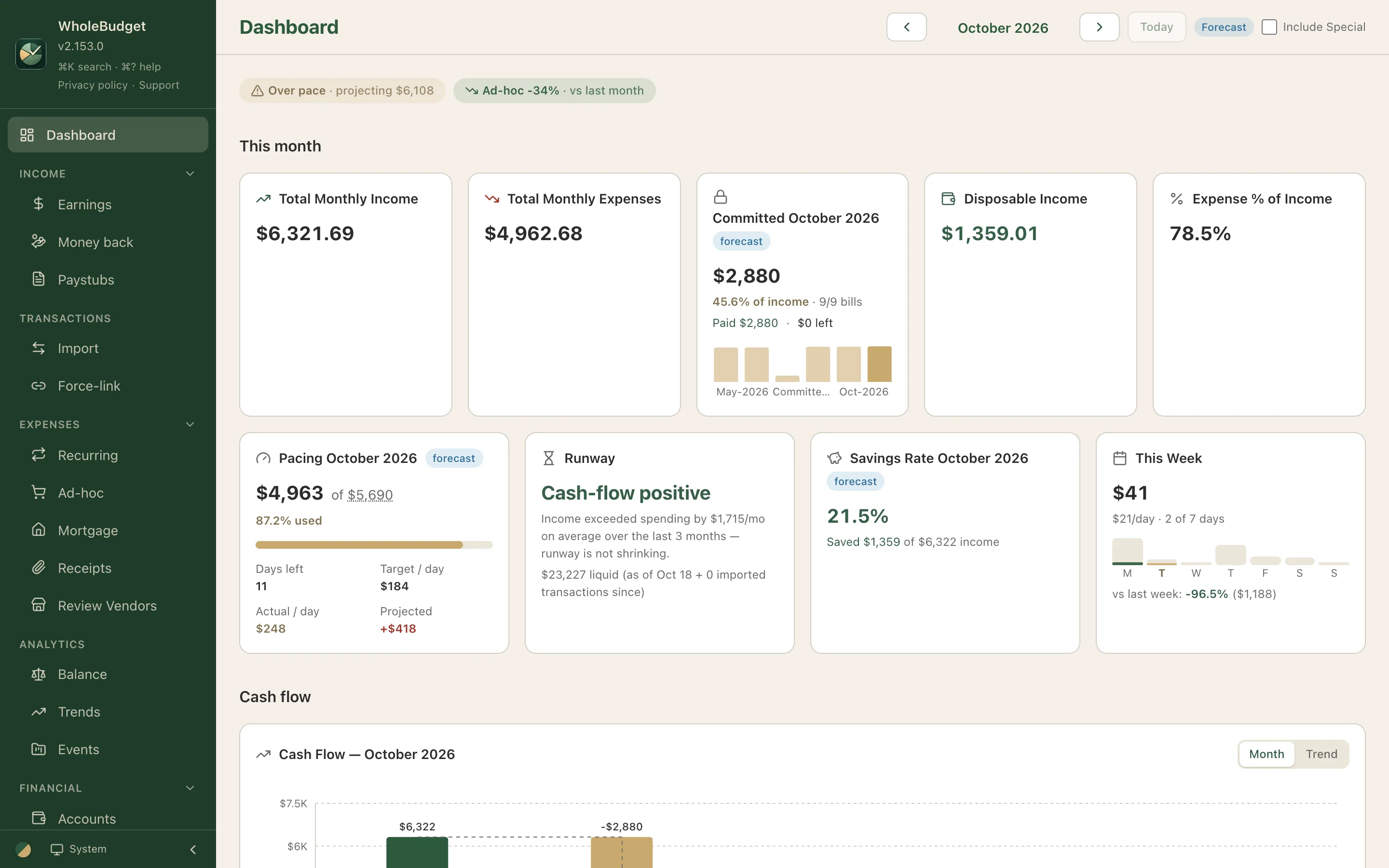Toggle the Forecast pill in header

1223,27
